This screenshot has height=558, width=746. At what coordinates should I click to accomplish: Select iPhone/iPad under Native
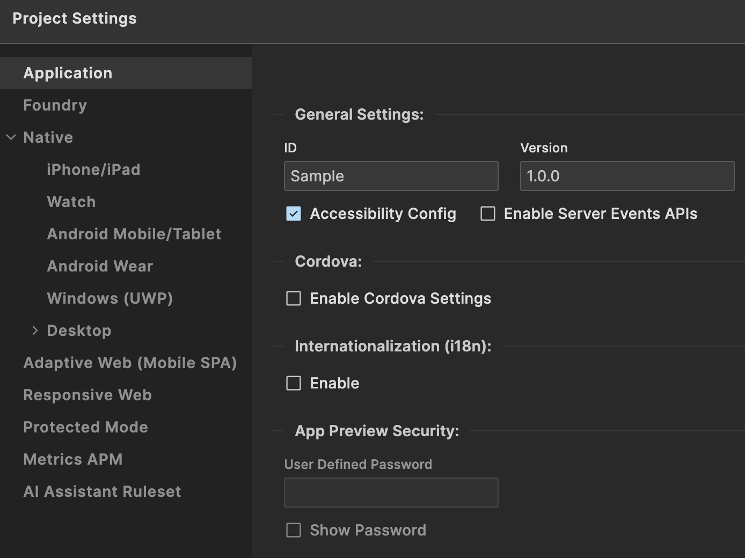pyautogui.click(x=93, y=170)
